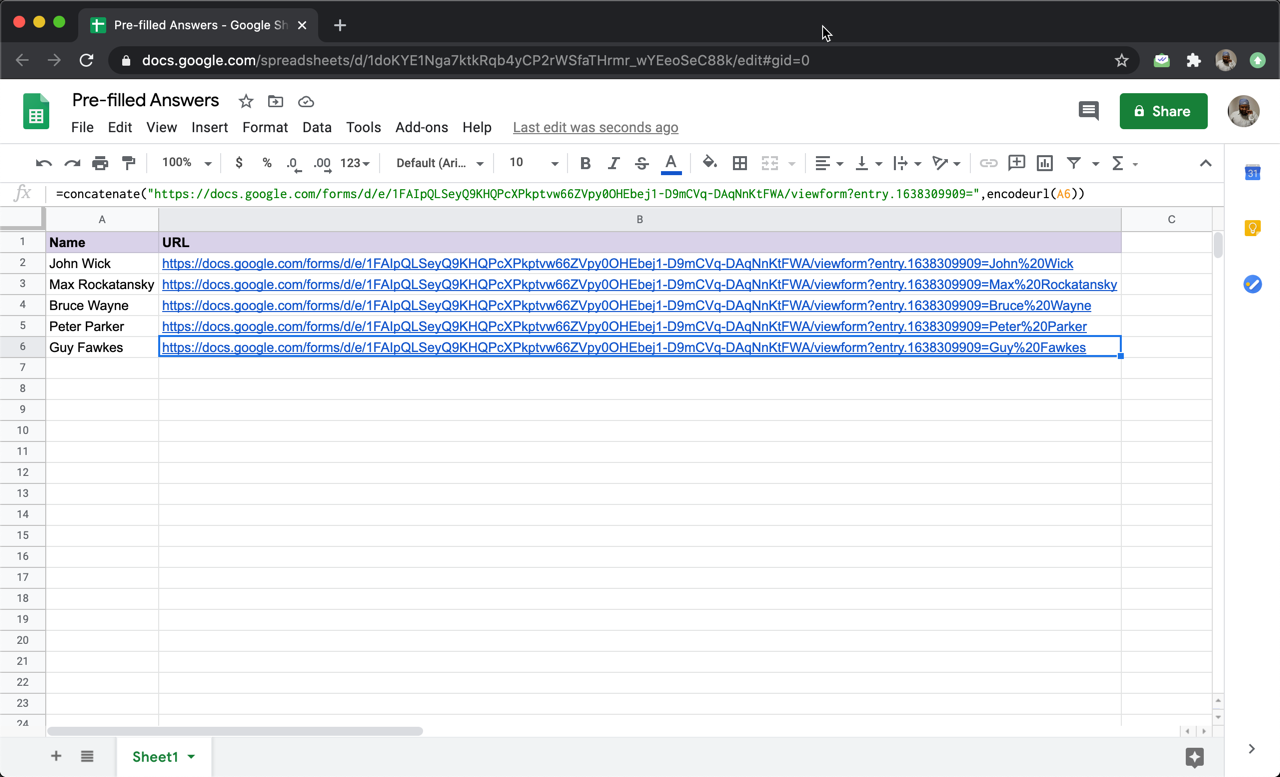Open the Add-ons menu
Image resolution: width=1280 pixels, height=777 pixels.
pos(421,127)
